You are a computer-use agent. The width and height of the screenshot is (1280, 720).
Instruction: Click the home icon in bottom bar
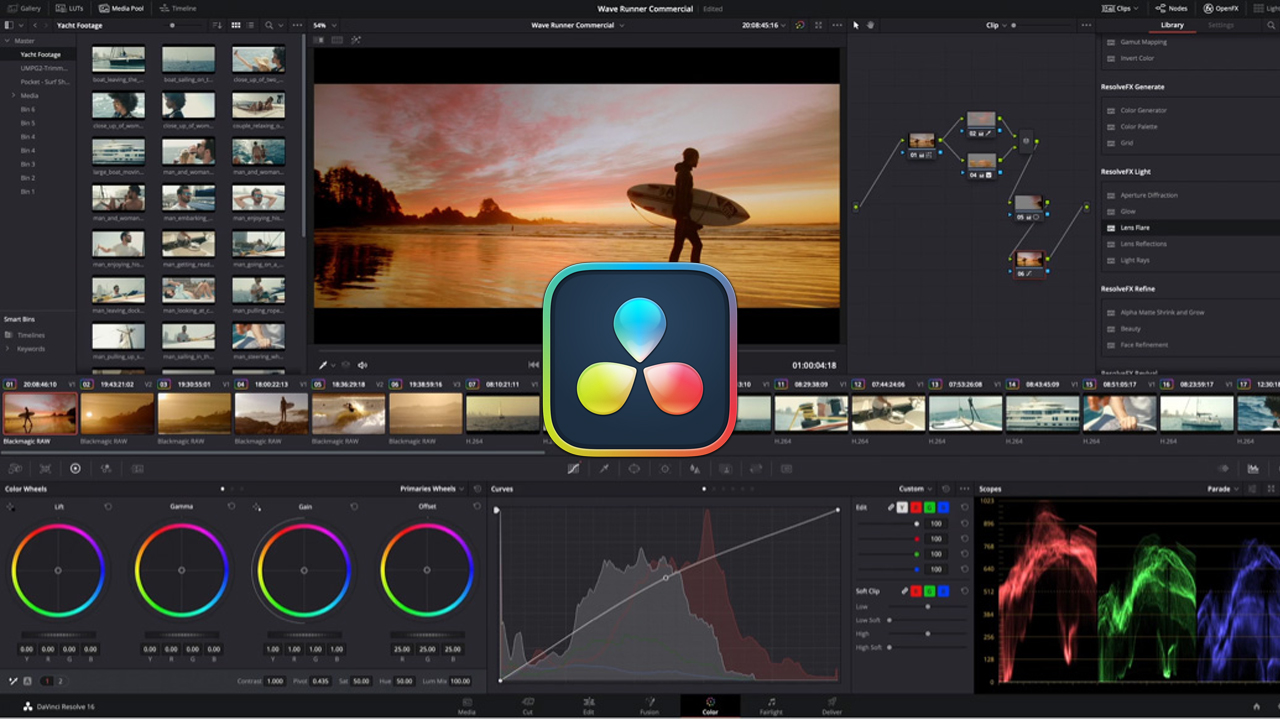1257,706
